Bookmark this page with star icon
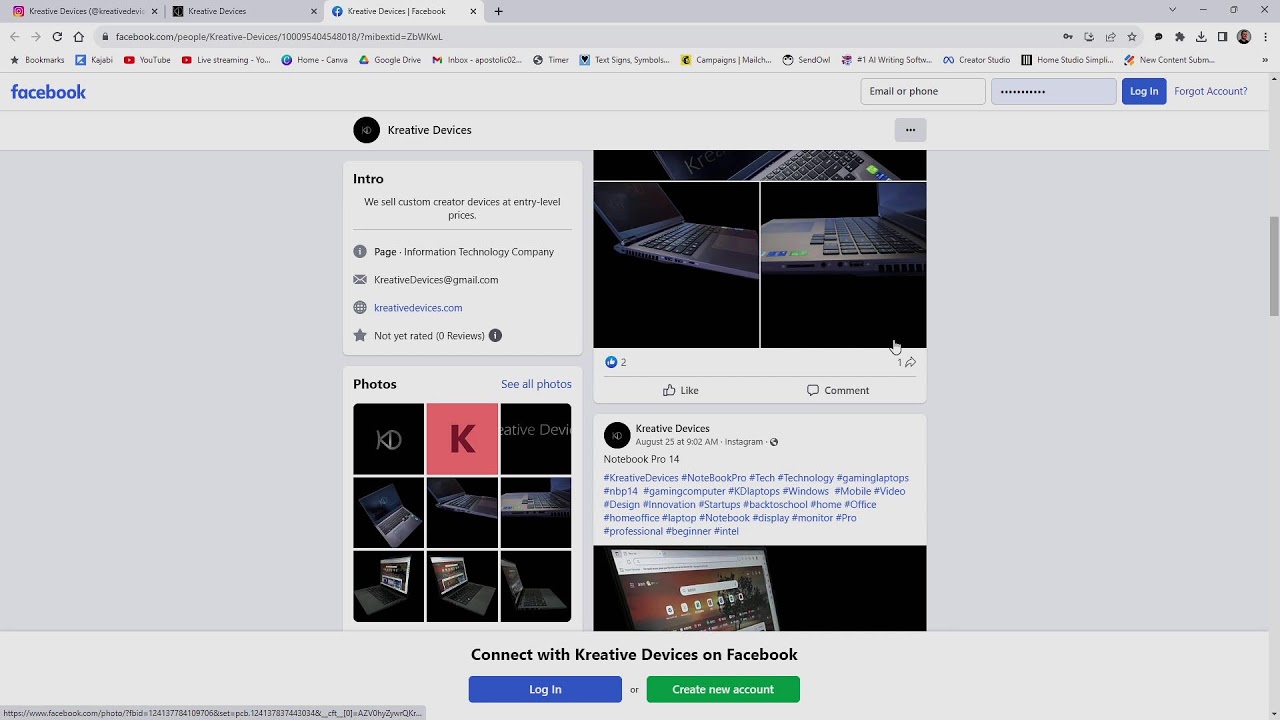This screenshot has height=720, width=1280. pos(1132,37)
